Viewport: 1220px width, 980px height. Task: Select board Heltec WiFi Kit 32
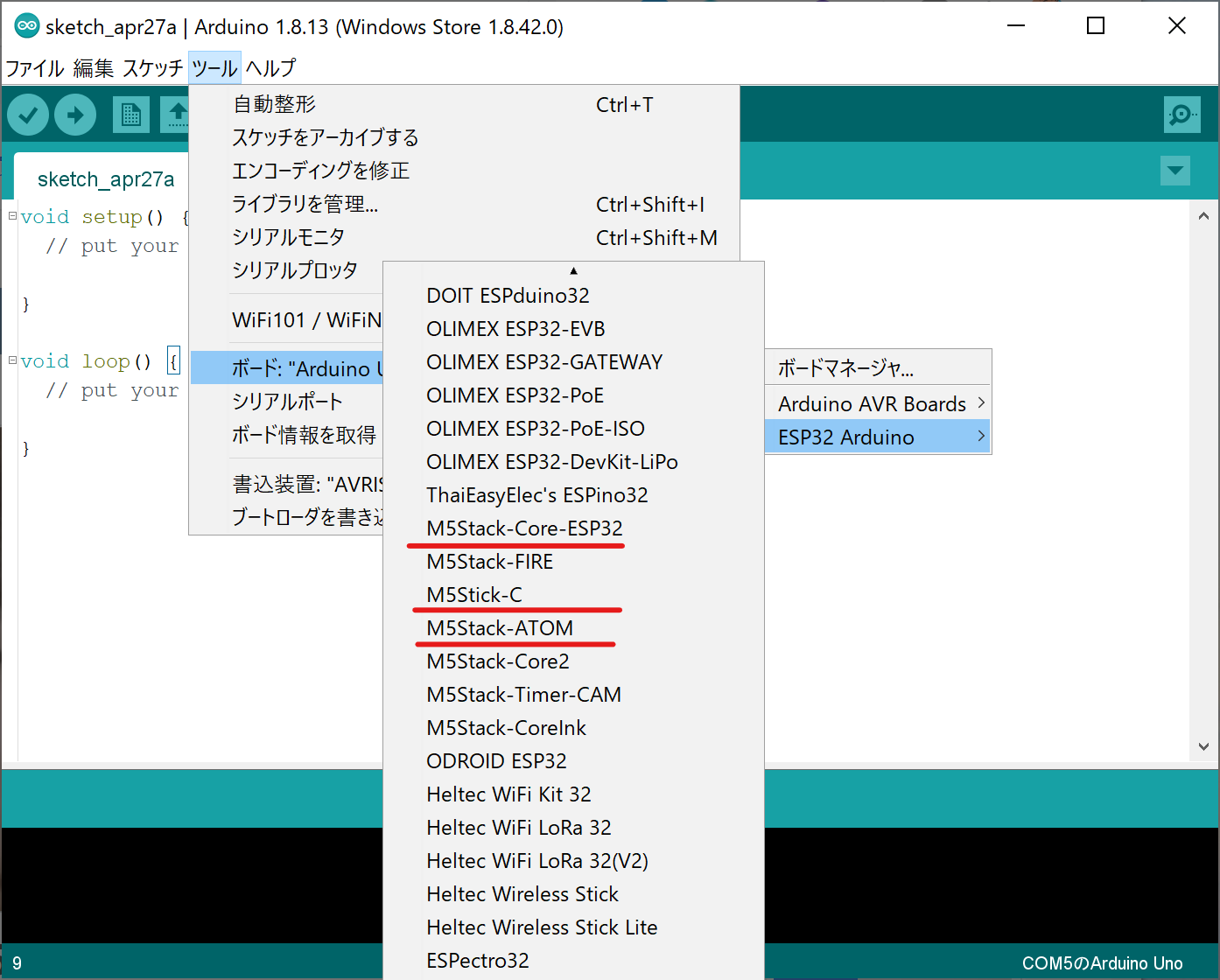[573, 794]
